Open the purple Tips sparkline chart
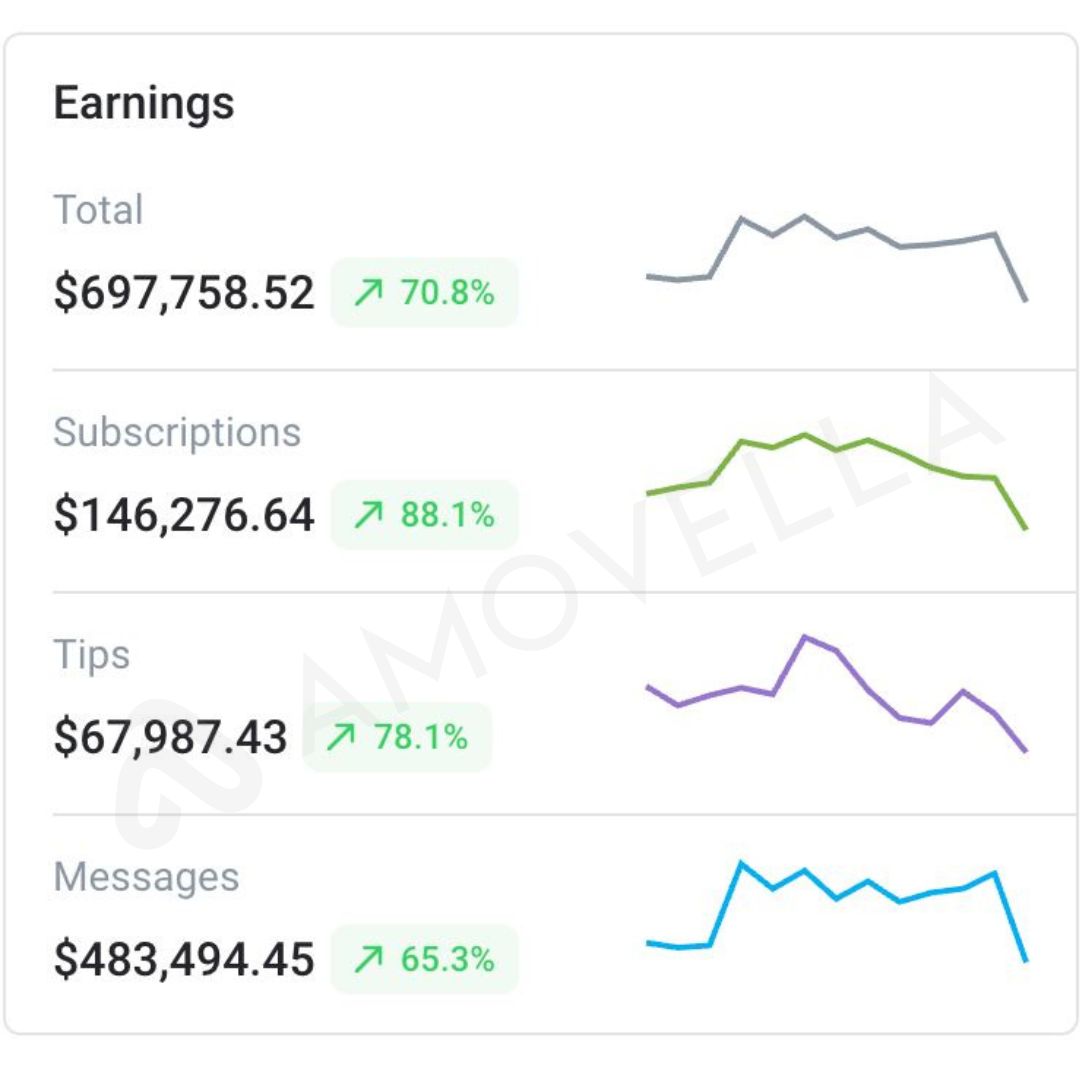 [836, 690]
